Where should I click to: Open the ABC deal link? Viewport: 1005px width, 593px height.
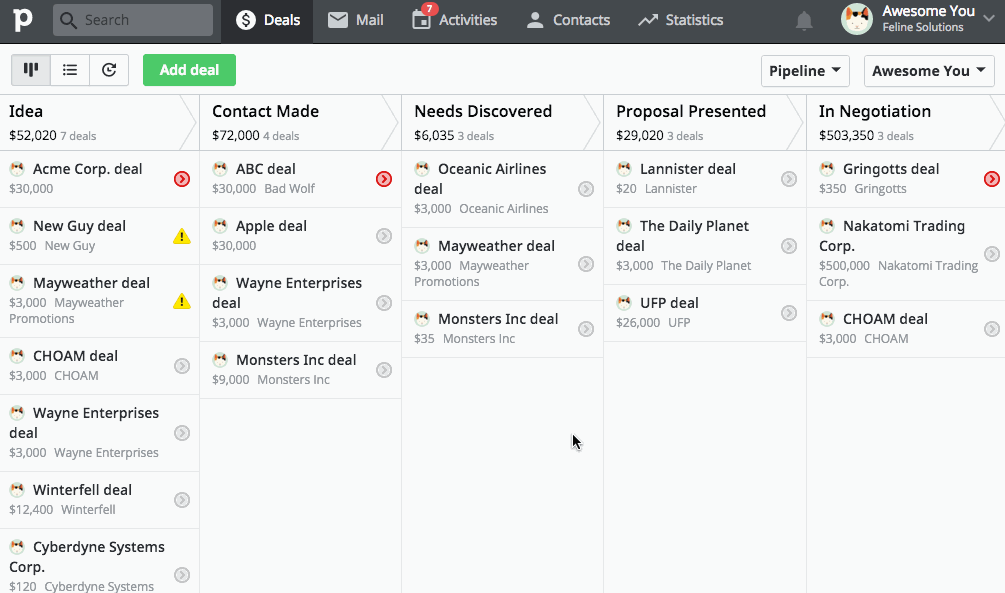tap(265, 169)
